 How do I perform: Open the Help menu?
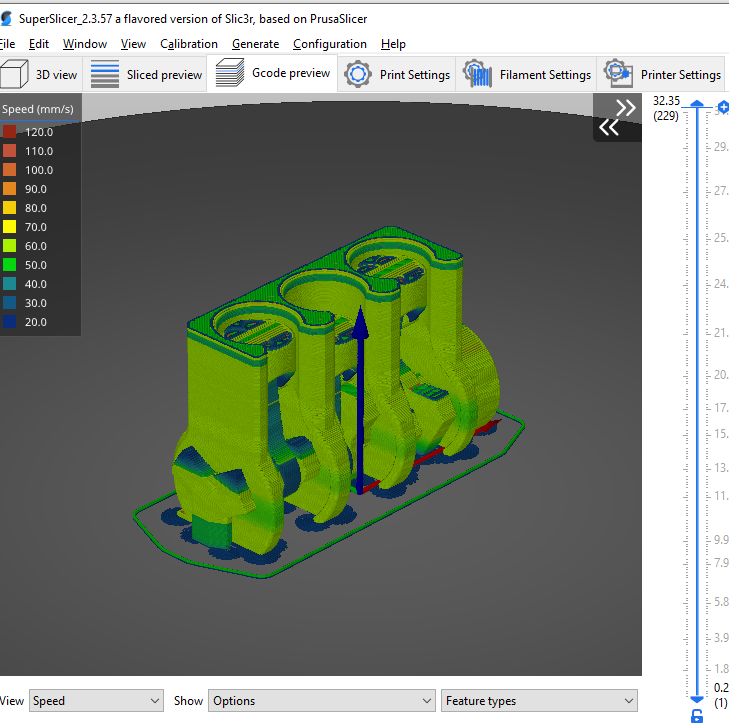click(x=393, y=44)
